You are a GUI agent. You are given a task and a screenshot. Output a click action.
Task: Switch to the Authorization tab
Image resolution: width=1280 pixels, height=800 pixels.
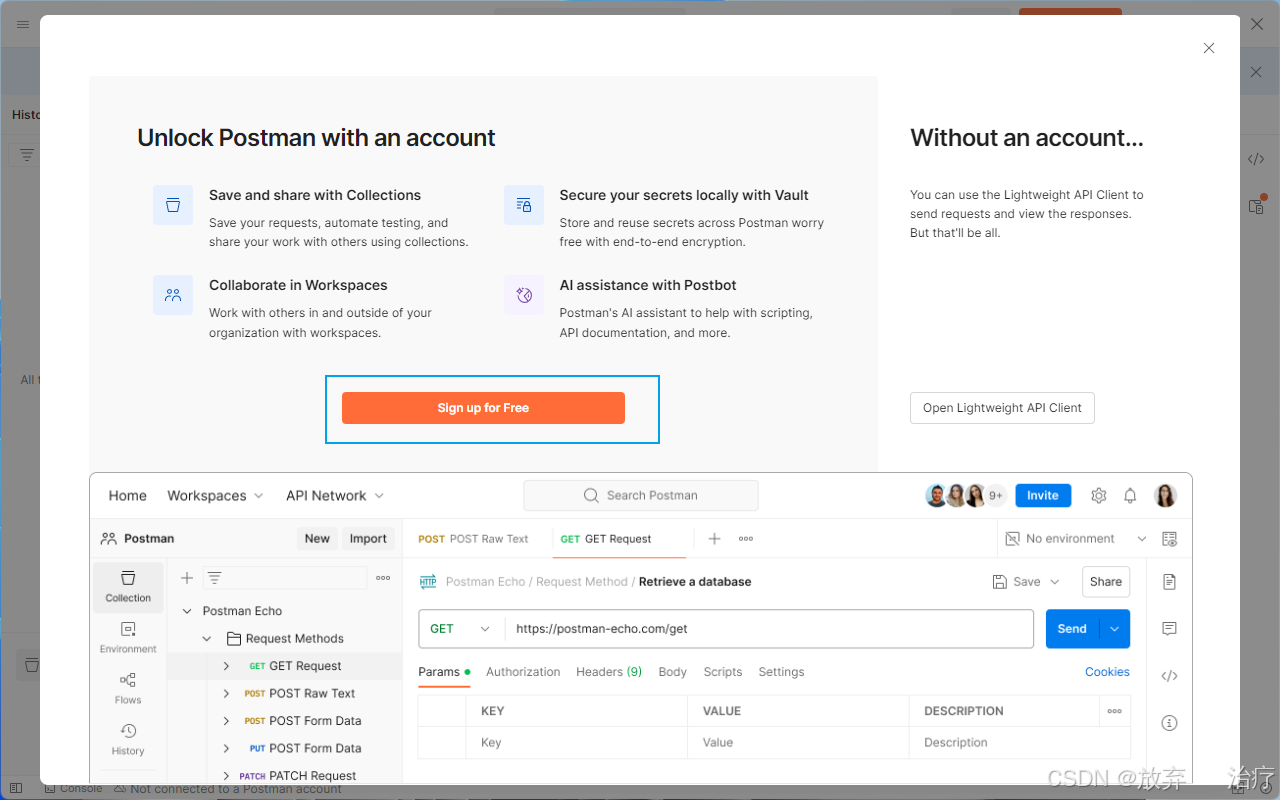click(x=523, y=672)
